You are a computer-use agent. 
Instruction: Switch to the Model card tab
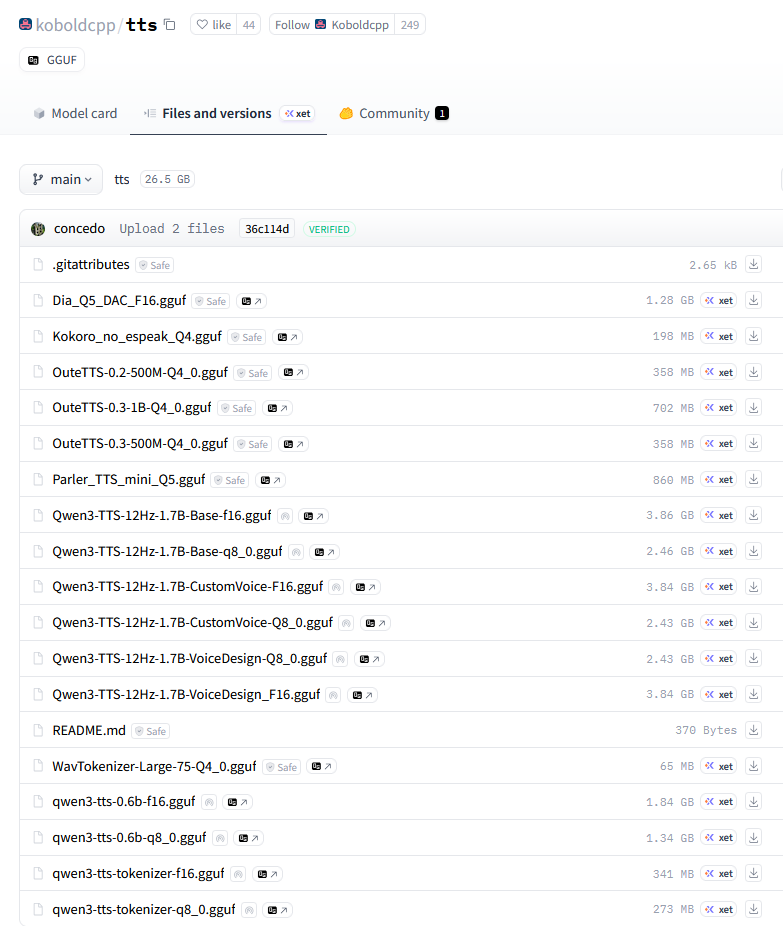(76, 113)
